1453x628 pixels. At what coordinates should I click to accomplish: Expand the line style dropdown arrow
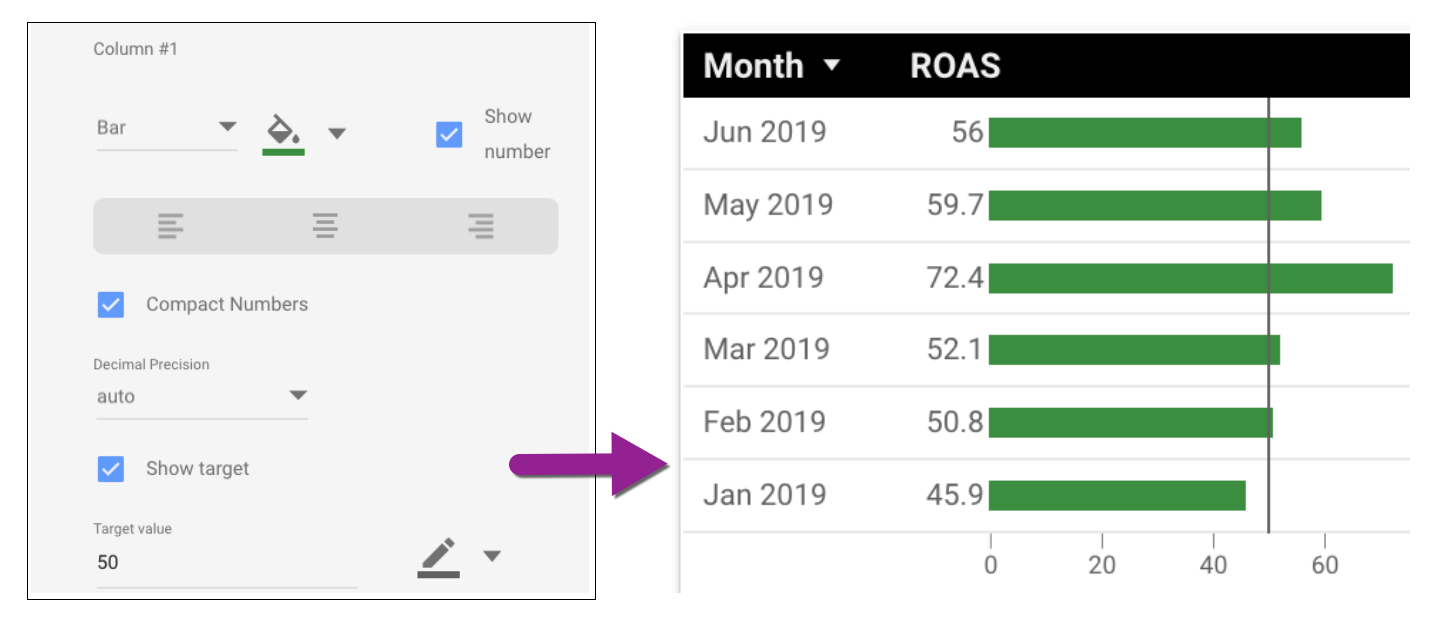tap(491, 557)
